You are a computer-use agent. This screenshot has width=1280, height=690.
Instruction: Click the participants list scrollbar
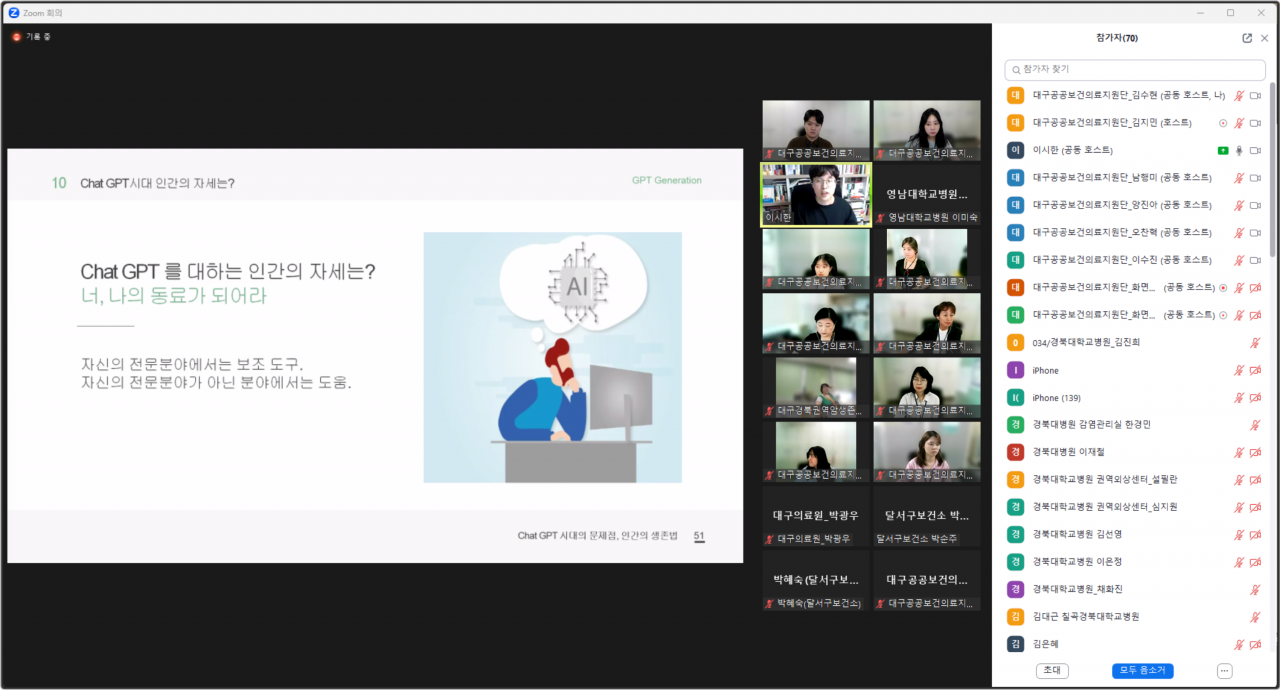(x=1273, y=170)
